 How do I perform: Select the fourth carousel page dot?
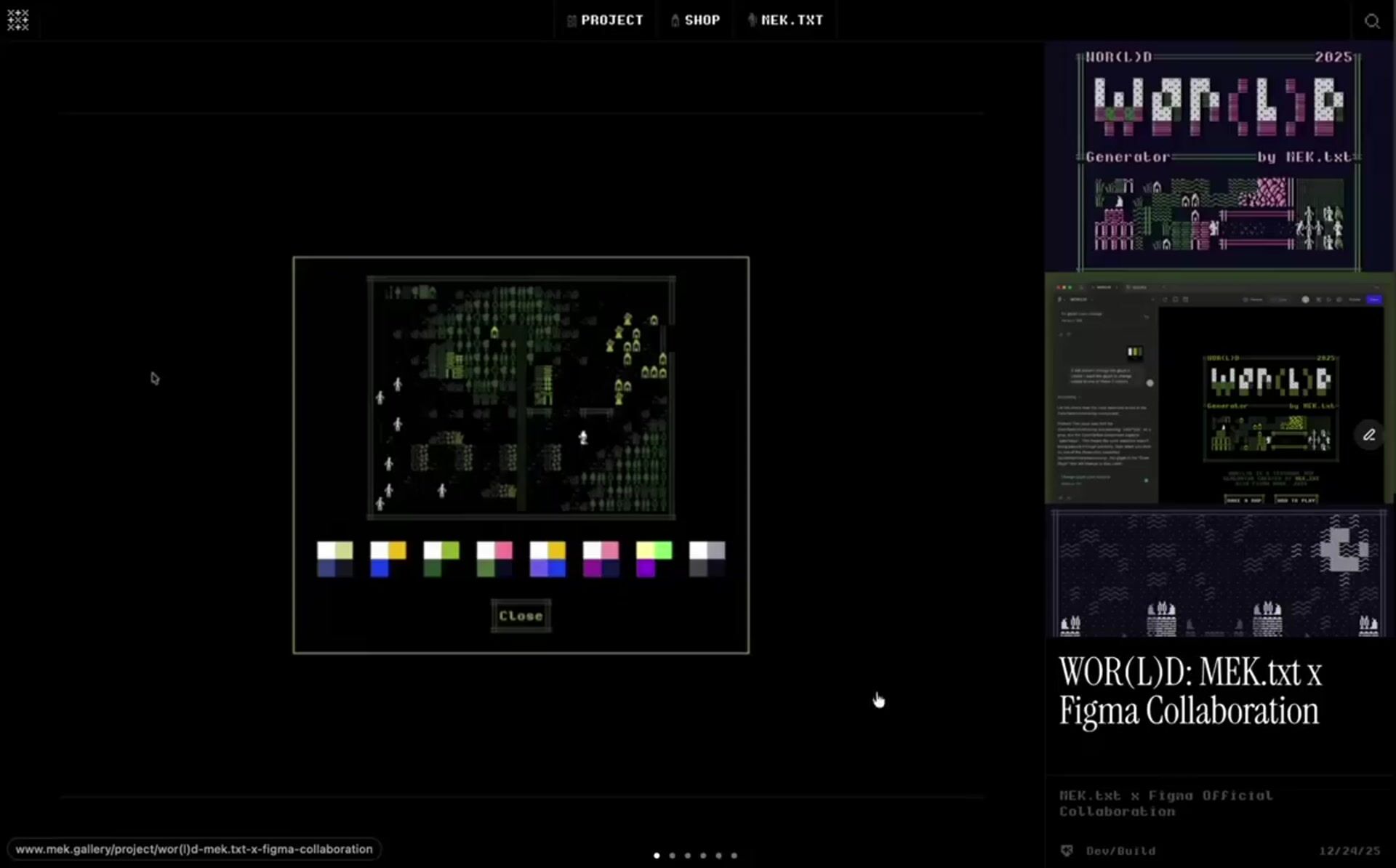tap(703, 856)
